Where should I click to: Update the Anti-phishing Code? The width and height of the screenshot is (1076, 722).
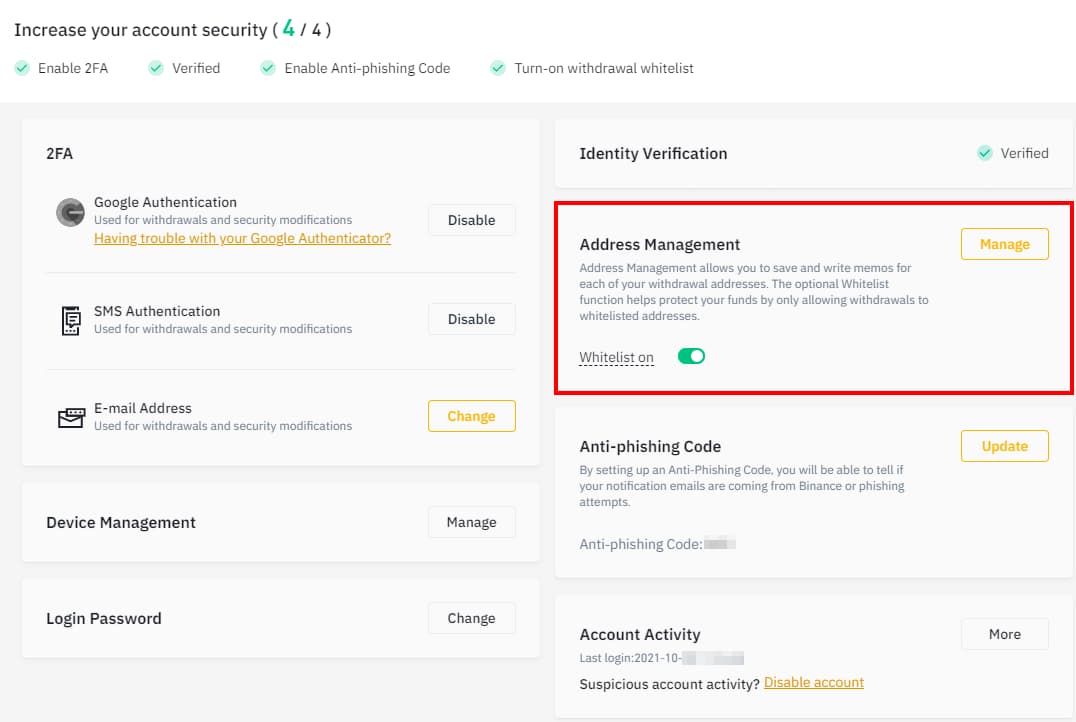1004,446
